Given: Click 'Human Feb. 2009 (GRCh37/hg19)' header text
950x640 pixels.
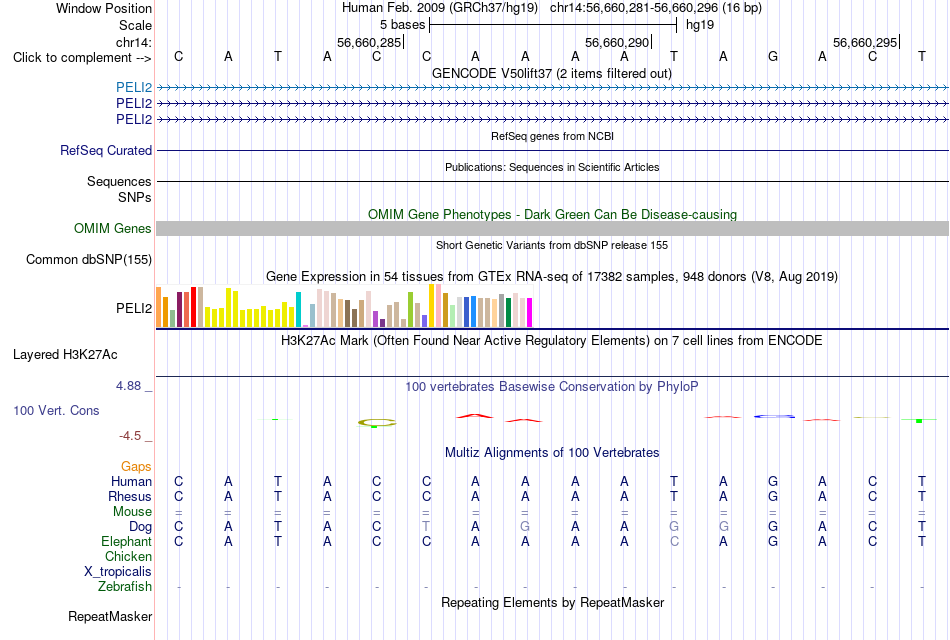Looking at the screenshot, I should [x=440, y=8].
